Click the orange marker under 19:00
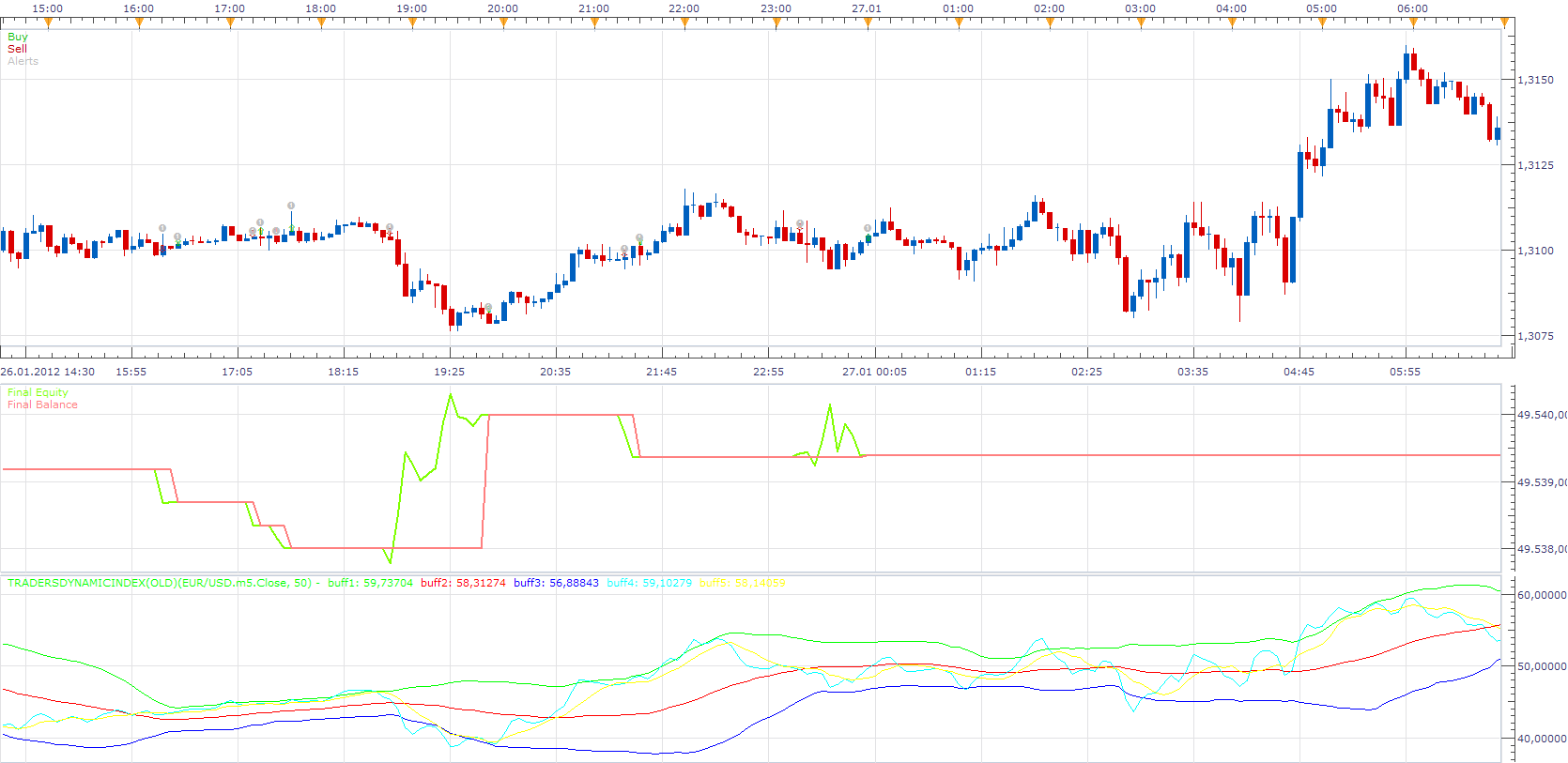This screenshot has height=763, width=1568. click(412, 23)
